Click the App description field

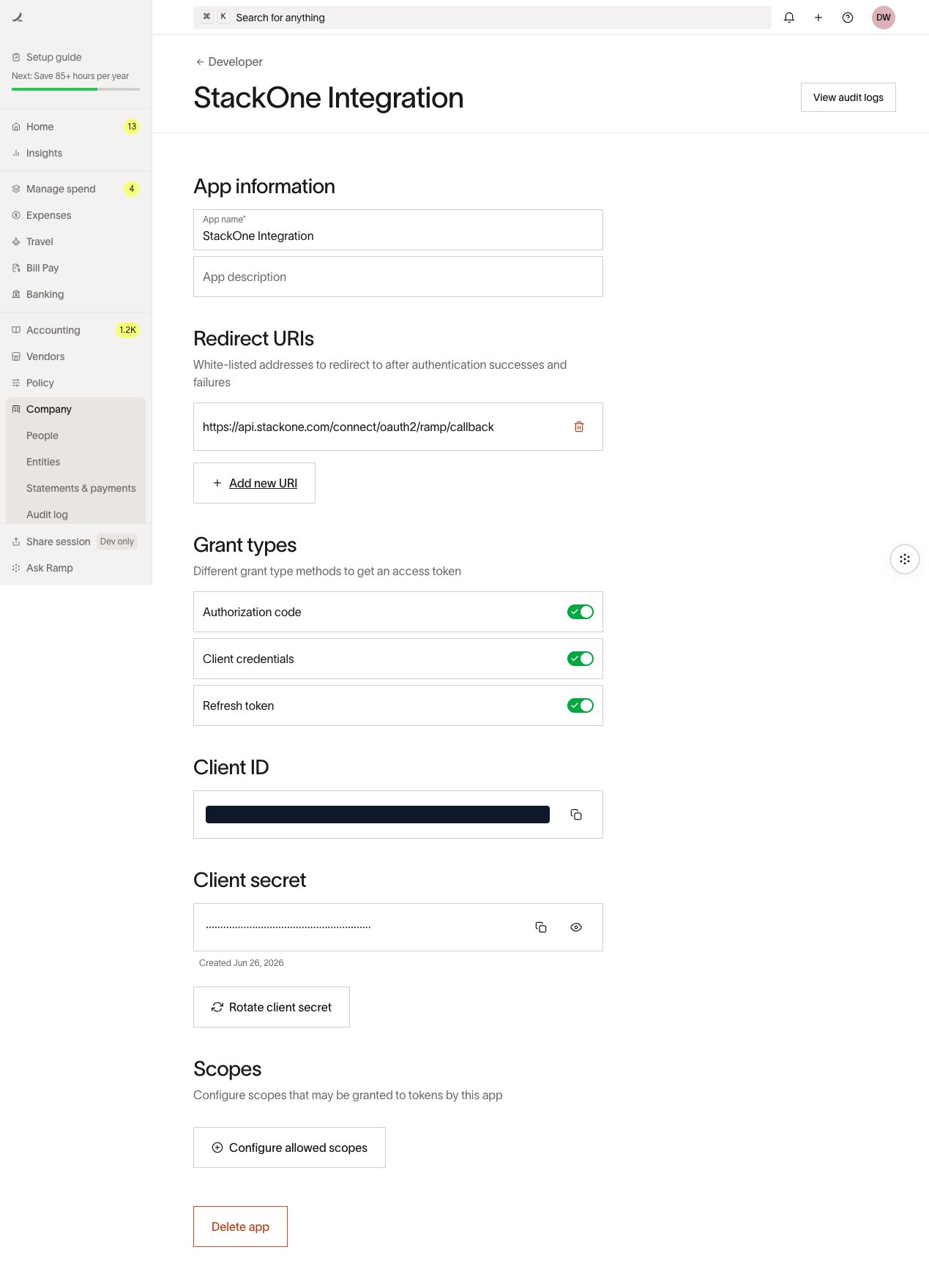[398, 277]
